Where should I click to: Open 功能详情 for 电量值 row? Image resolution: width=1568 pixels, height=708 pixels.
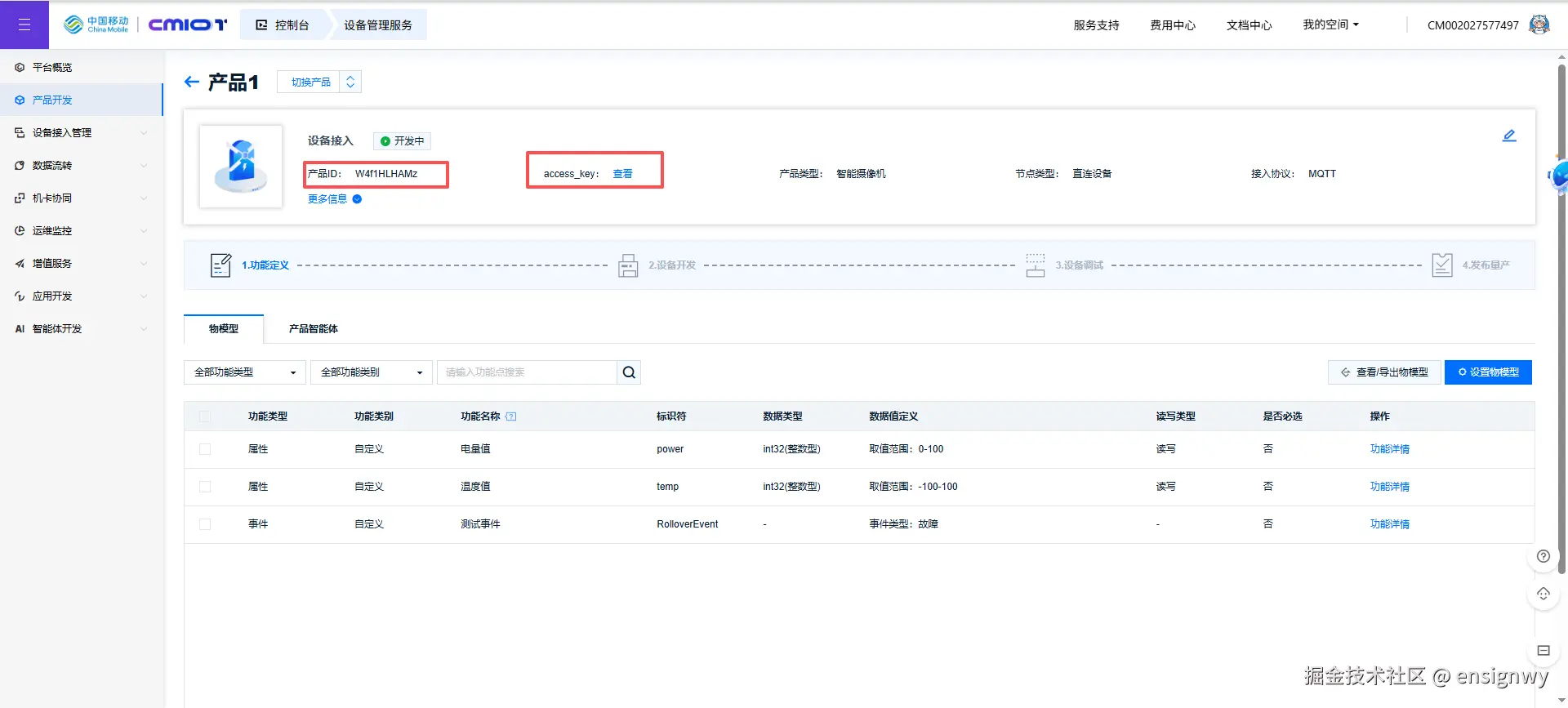click(1390, 449)
